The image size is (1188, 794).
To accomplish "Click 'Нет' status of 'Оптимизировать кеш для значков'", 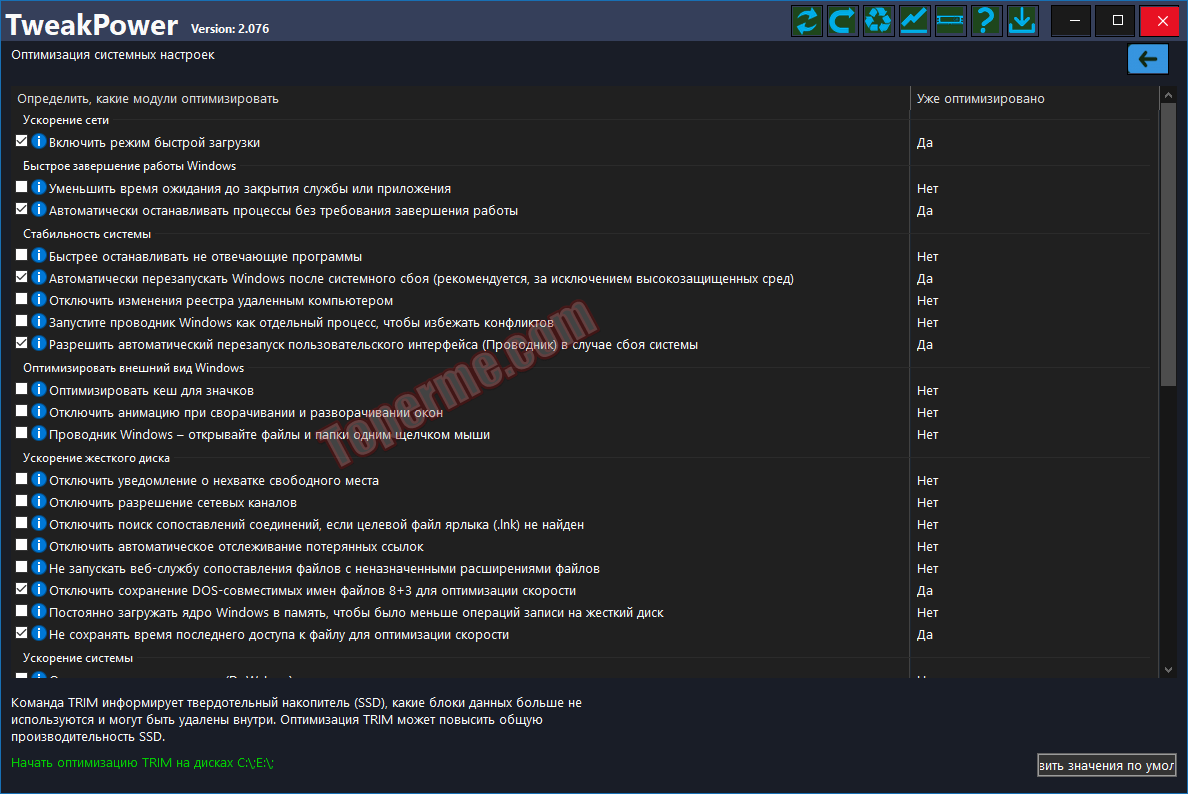I will tap(927, 391).
